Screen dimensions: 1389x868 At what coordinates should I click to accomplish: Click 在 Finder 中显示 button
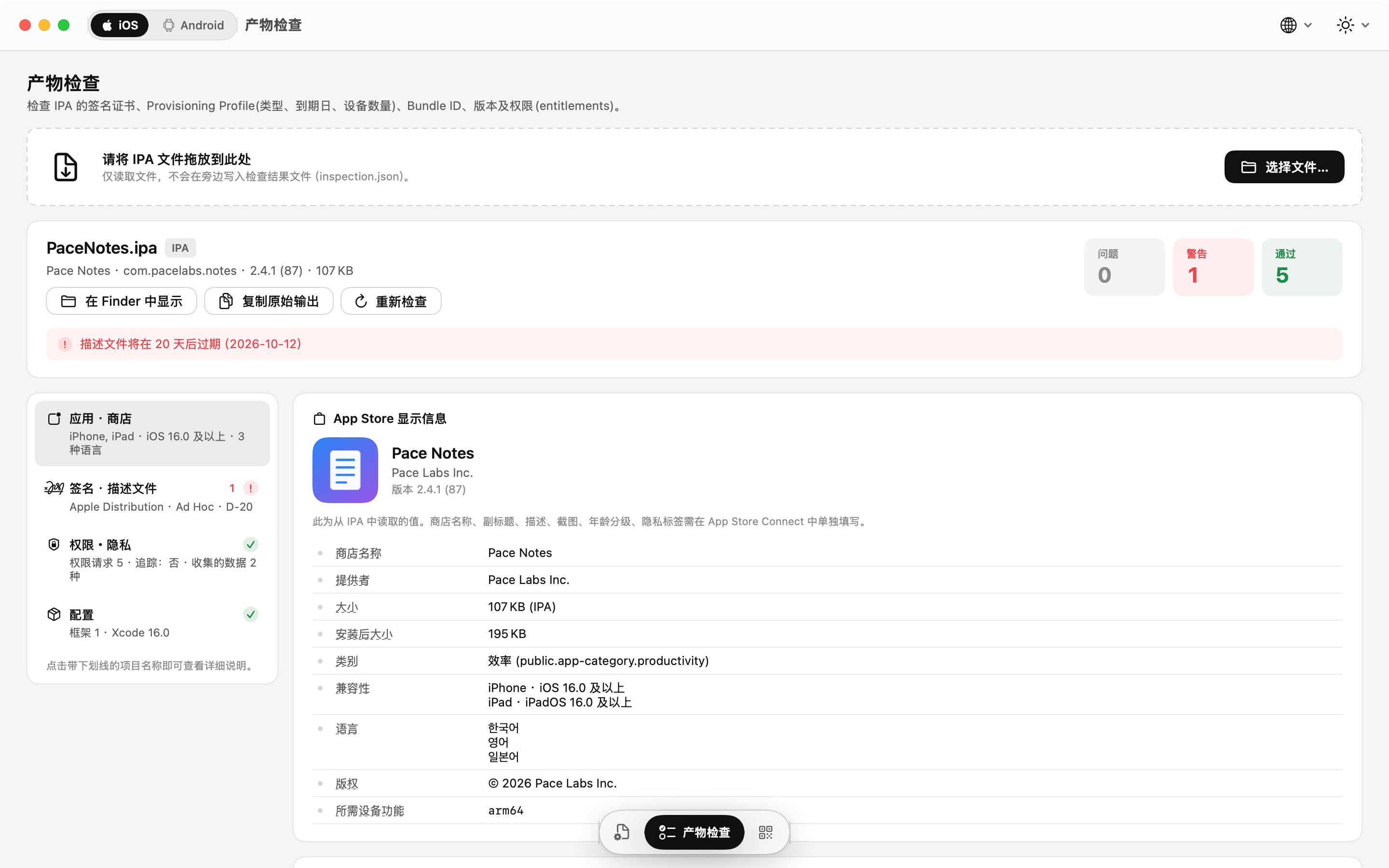tap(121, 301)
